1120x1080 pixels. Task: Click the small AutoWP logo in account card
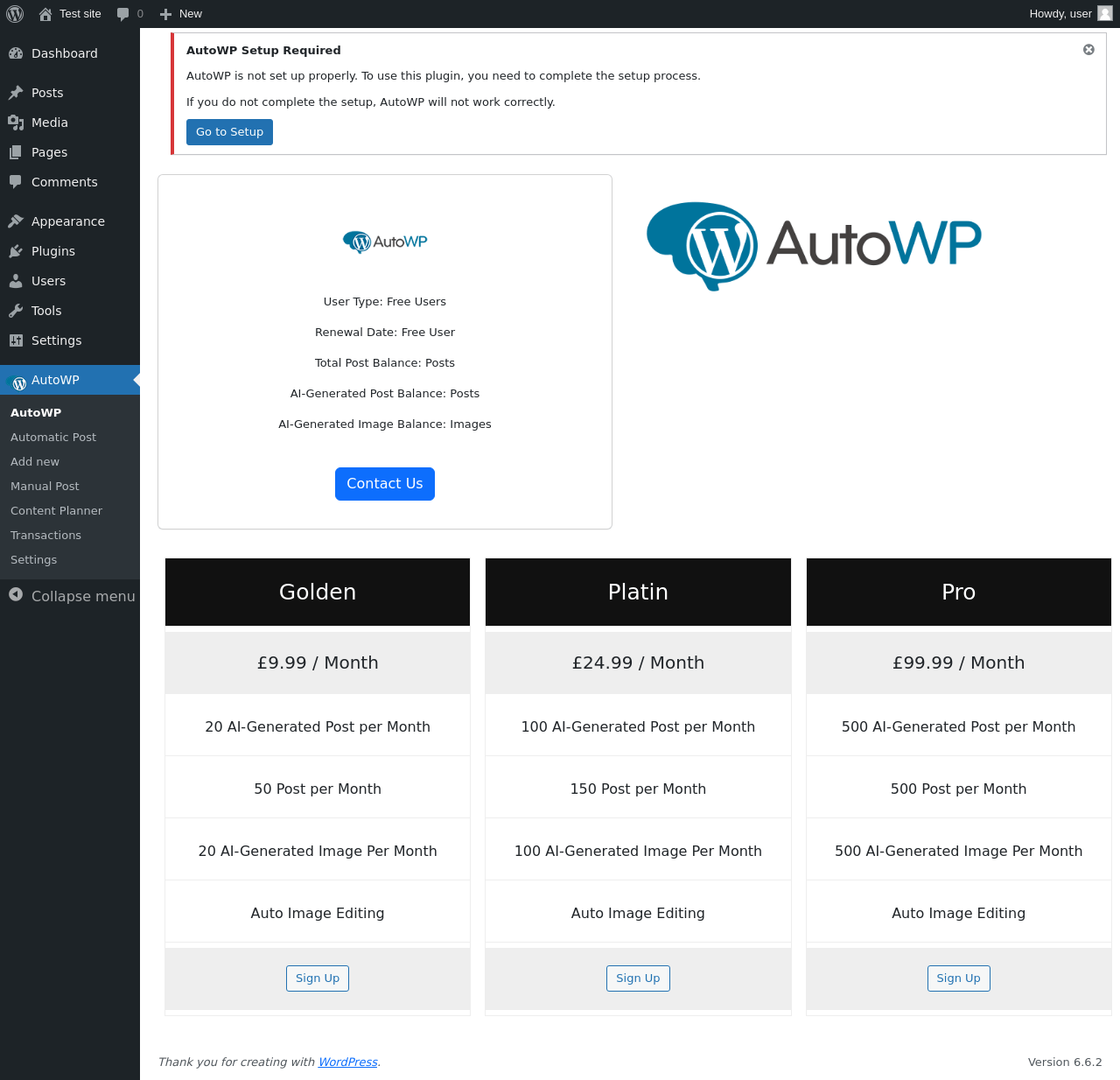(x=385, y=242)
